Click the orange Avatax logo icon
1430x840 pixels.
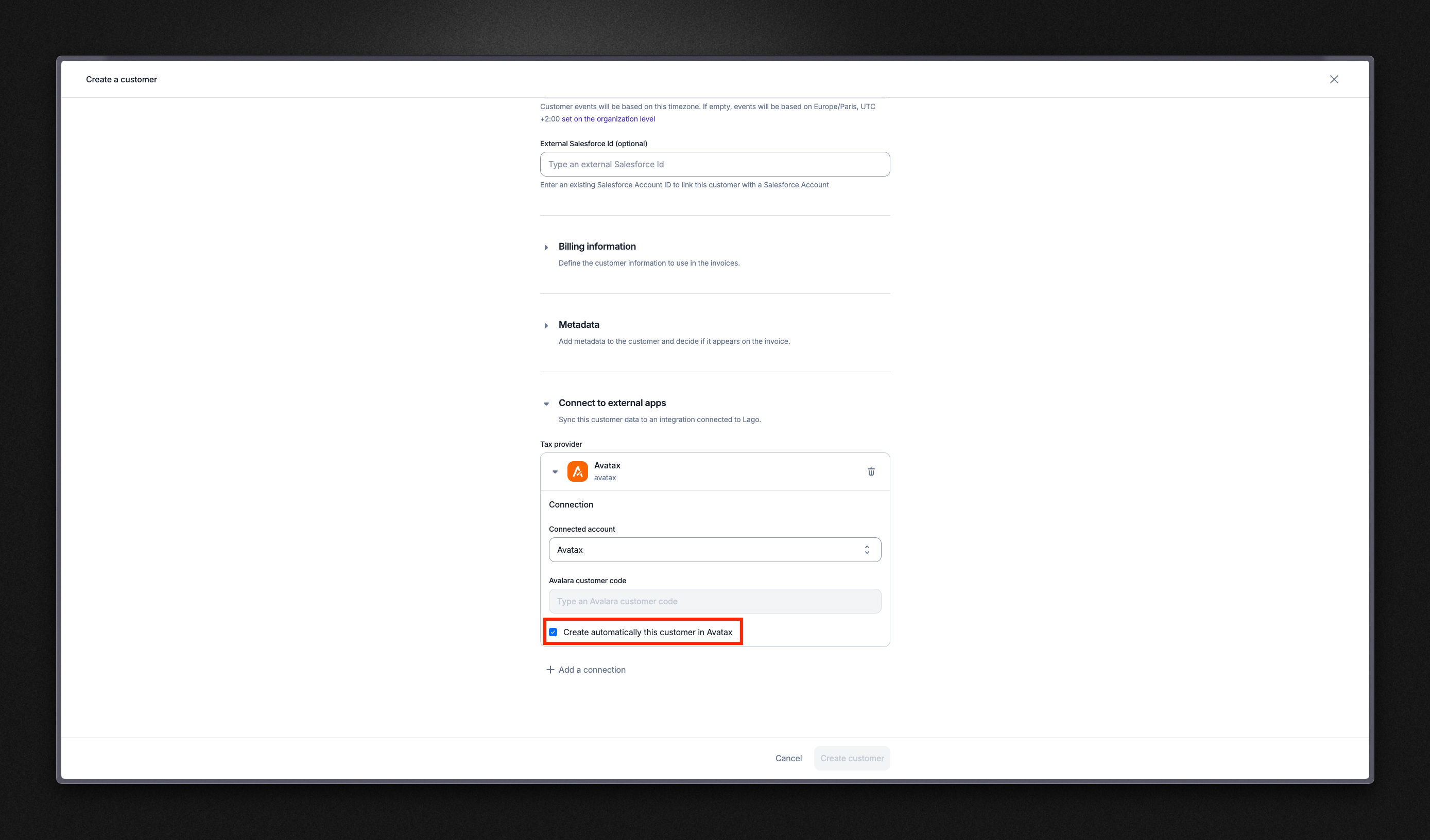tap(577, 471)
